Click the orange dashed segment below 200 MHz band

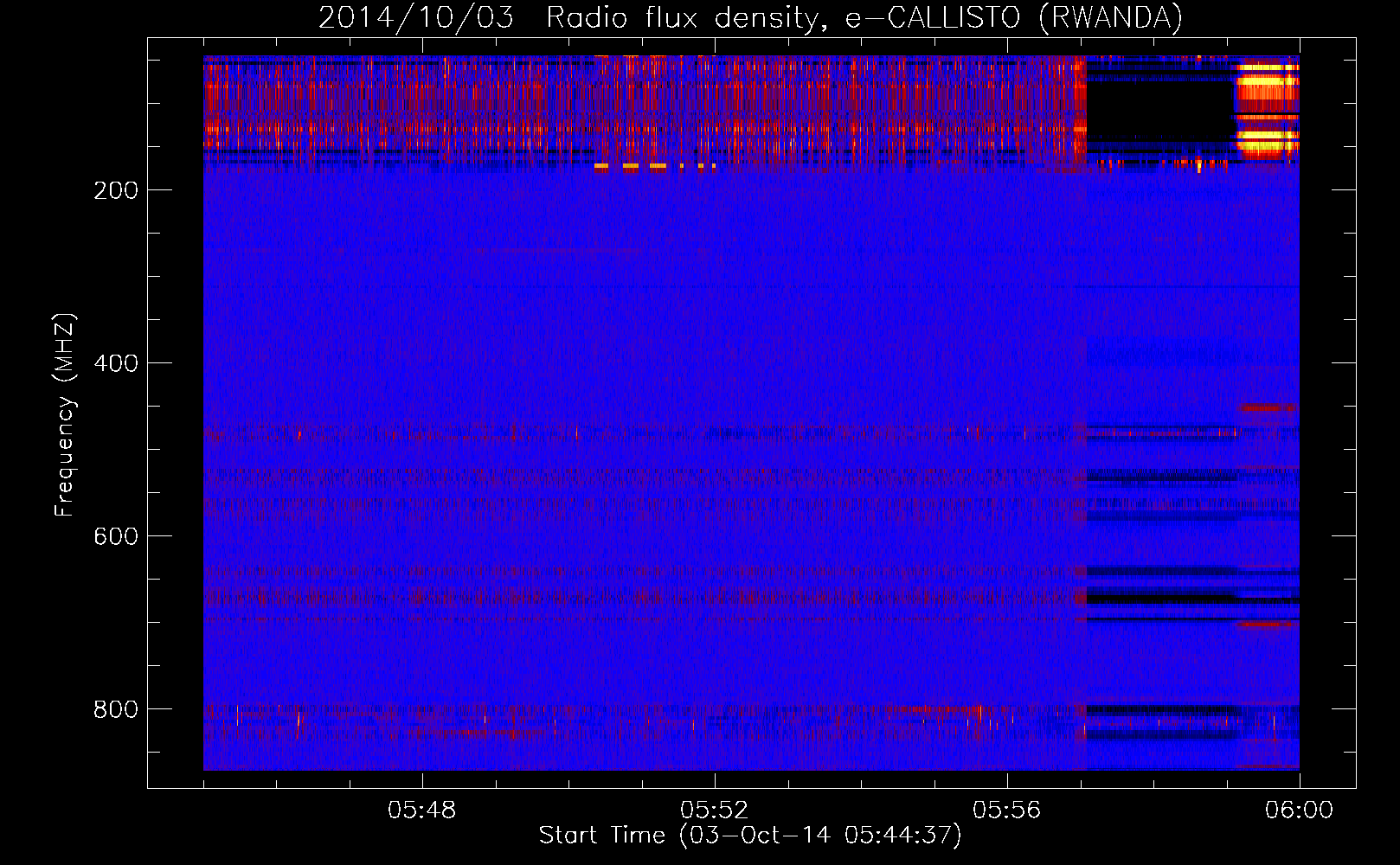[655, 165]
